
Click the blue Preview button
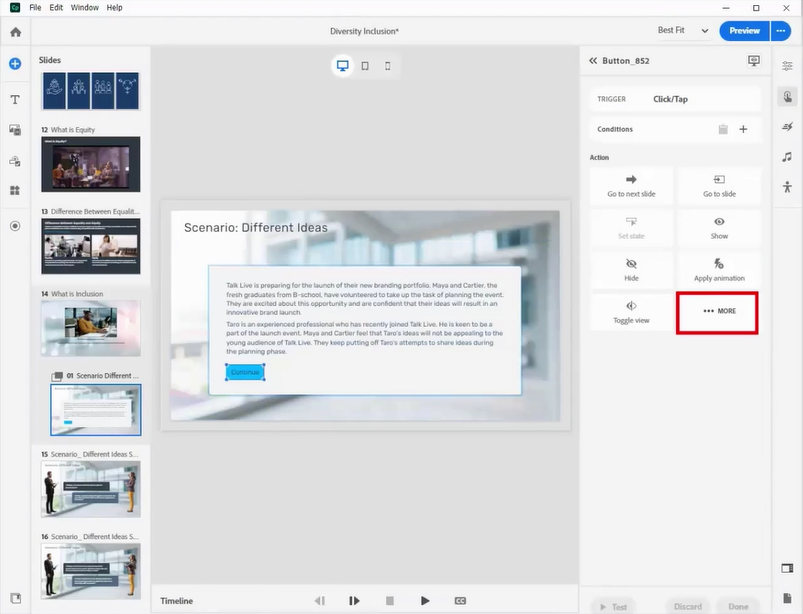744,31
